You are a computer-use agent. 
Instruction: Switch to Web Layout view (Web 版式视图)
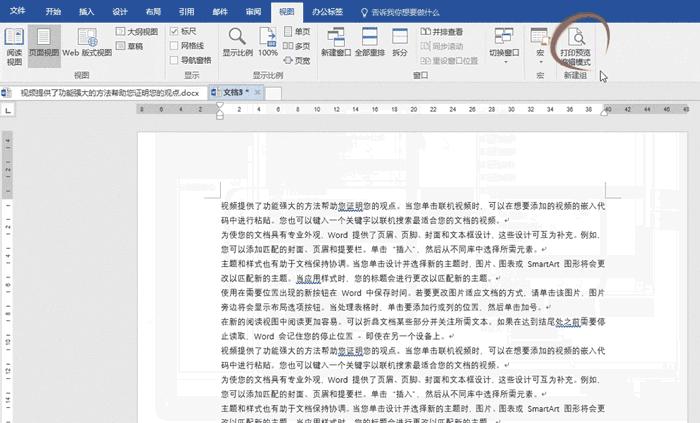[x=87, y=43]
